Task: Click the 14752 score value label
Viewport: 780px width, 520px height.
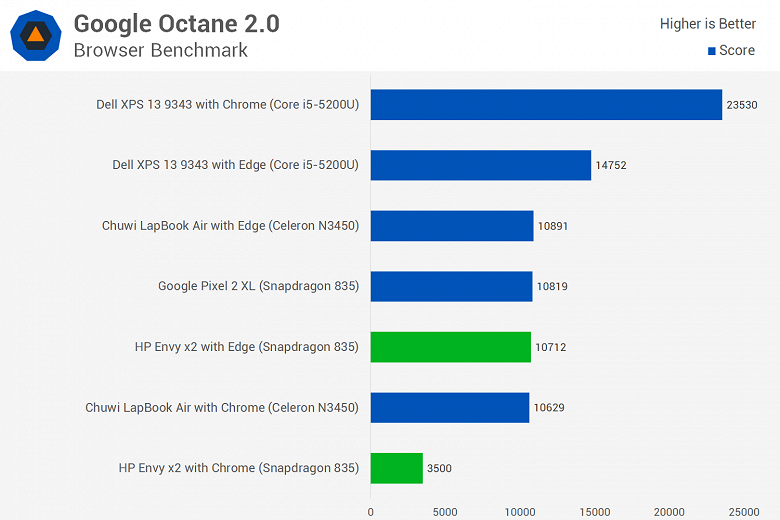Action: pyautogui.click(x=611, y=165)
